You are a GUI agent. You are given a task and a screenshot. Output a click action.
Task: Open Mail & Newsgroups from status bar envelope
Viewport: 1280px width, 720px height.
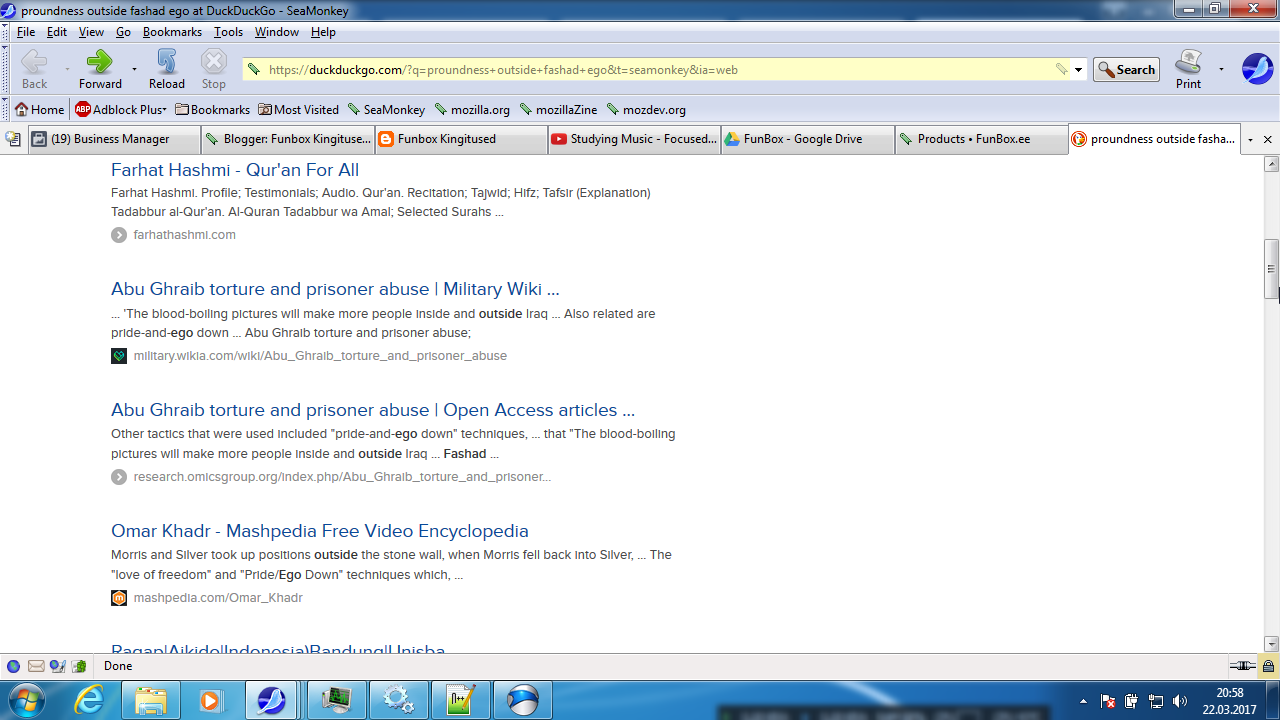click(x=35, y=666)
